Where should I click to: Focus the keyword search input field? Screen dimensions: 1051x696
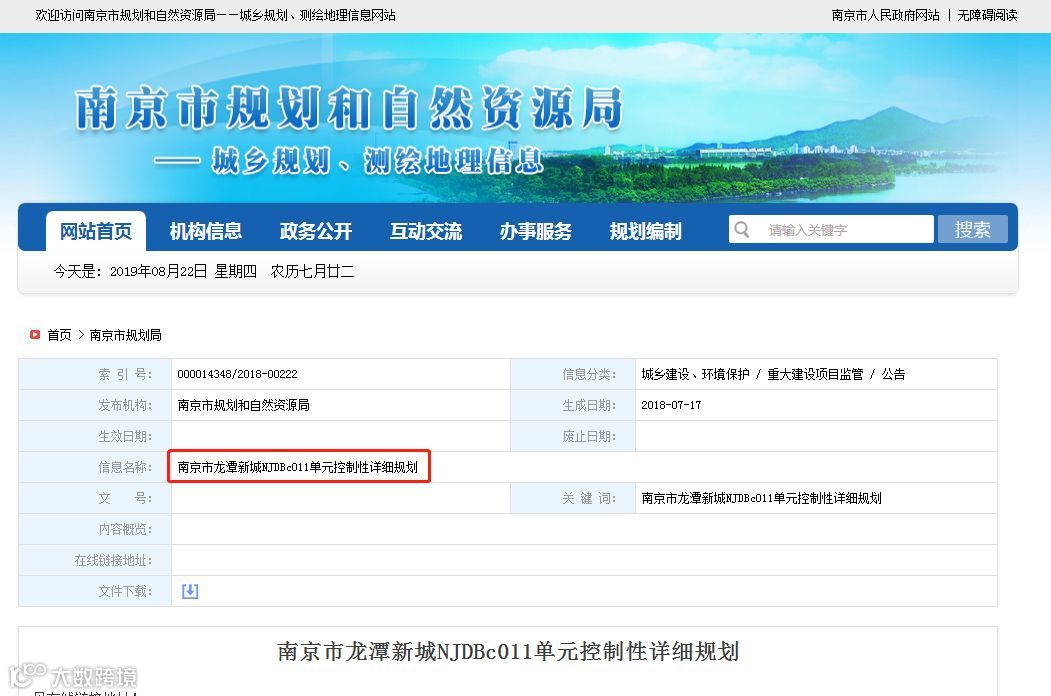tap(831, 229)
